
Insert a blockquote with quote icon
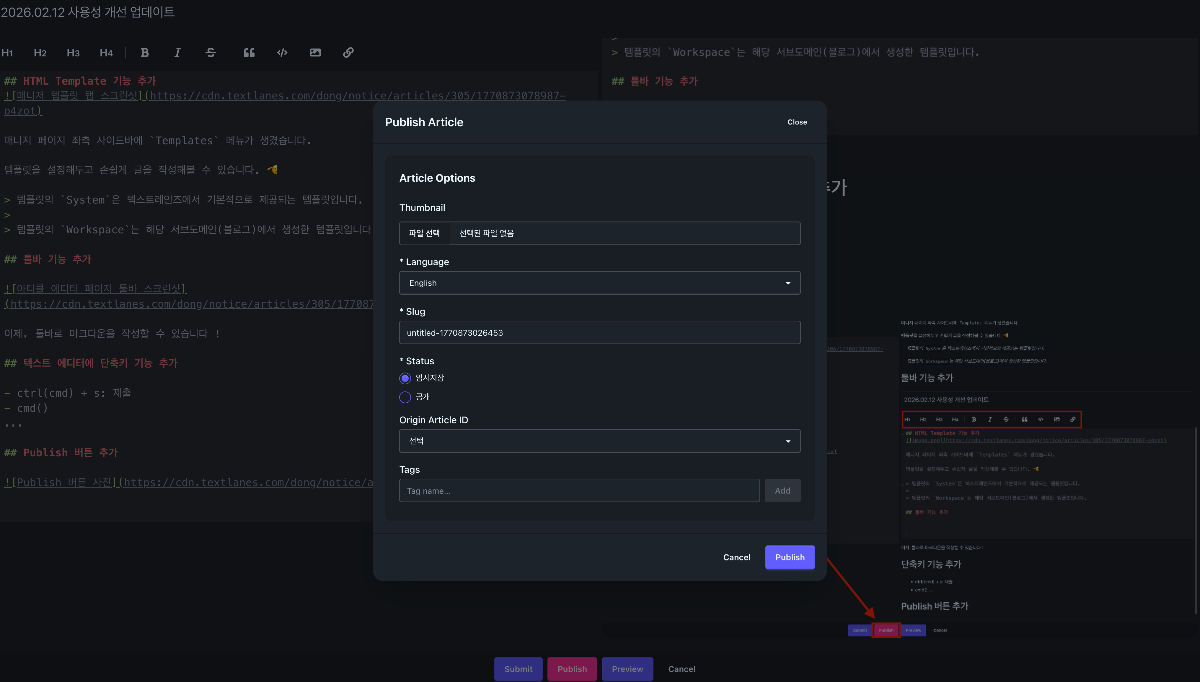pyautogui.click(x=249, y=52)
